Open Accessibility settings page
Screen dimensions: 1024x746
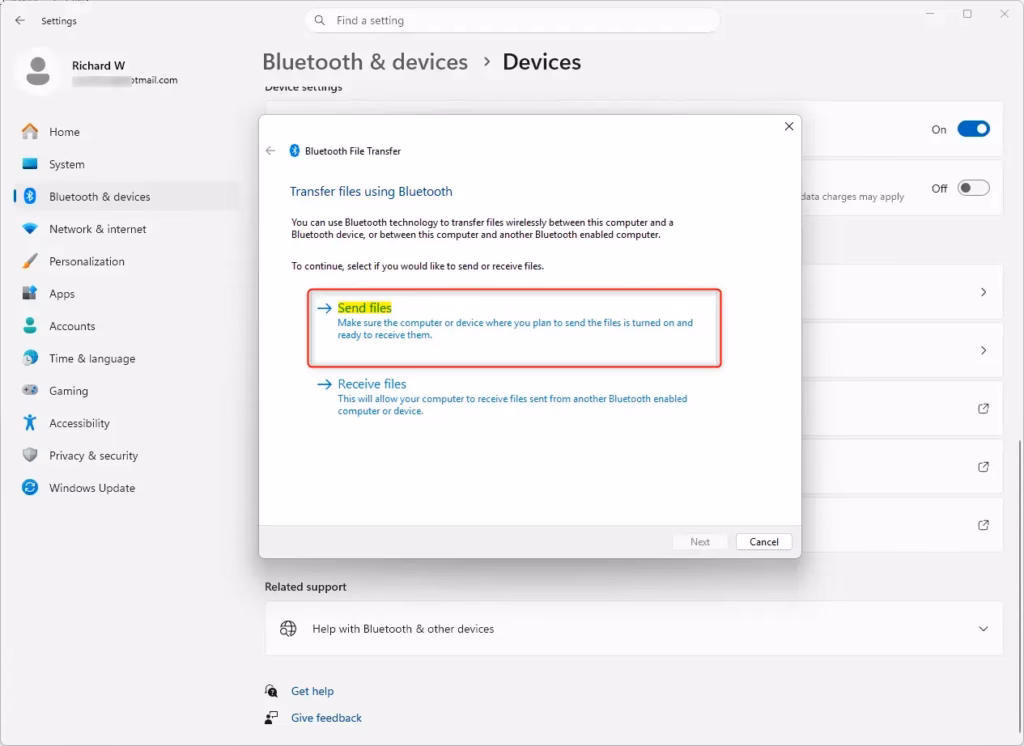coord(127,423)
